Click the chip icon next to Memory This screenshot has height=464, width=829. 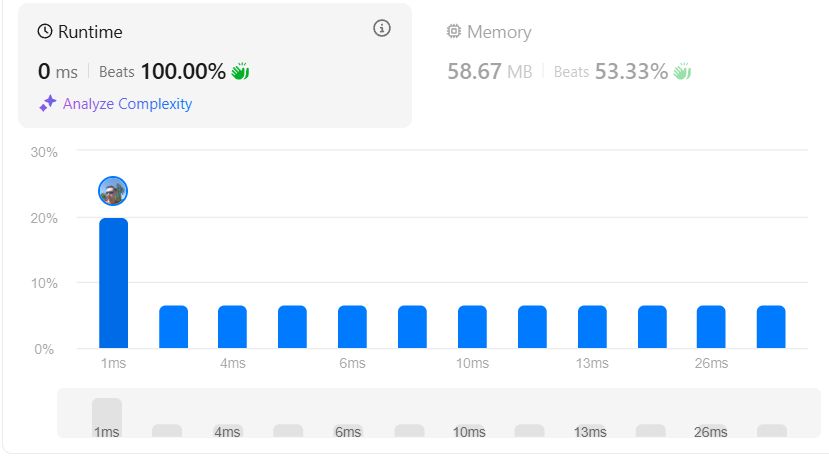click(454, 32)
